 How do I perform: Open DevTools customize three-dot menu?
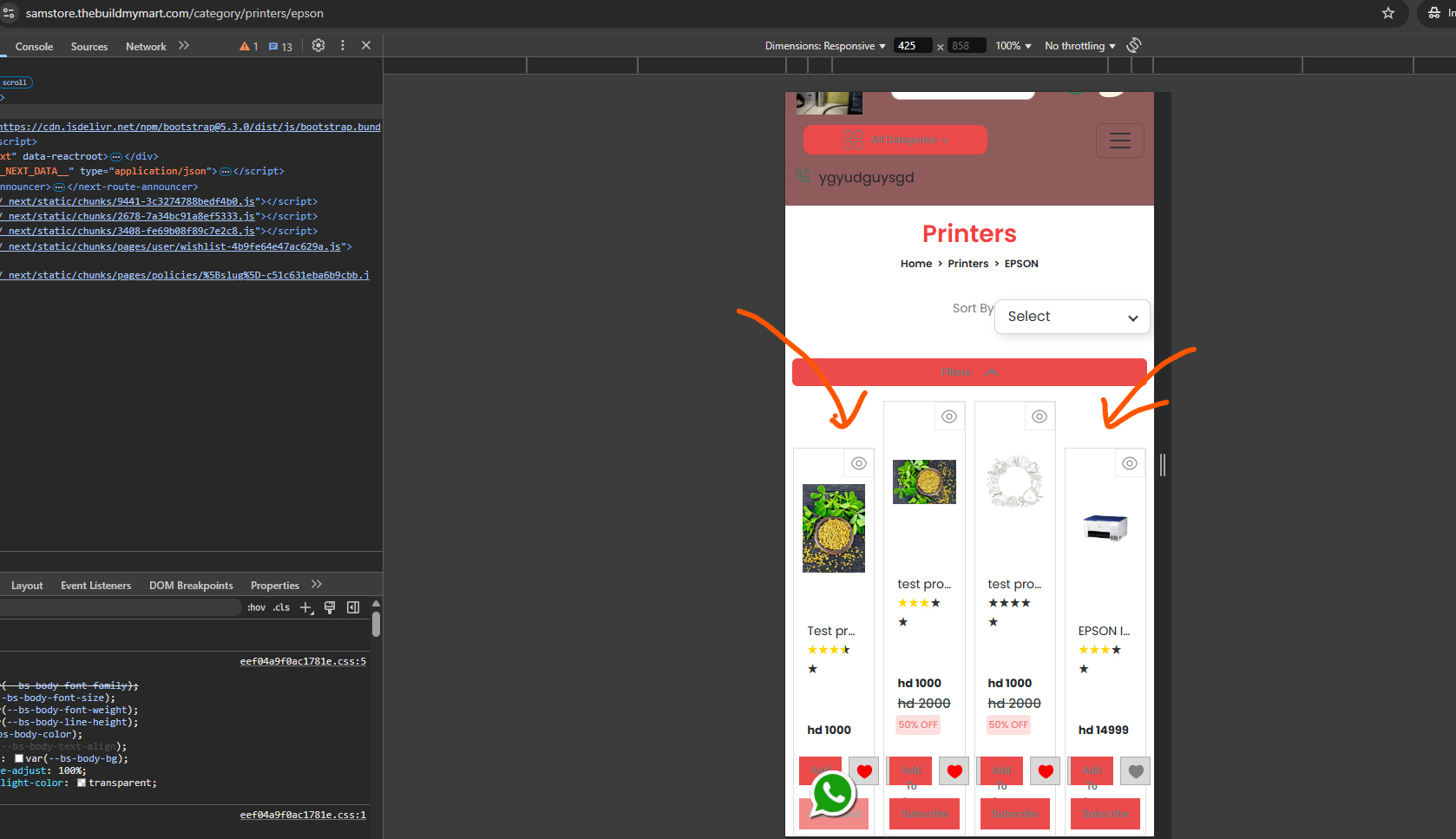click(343, 45)
